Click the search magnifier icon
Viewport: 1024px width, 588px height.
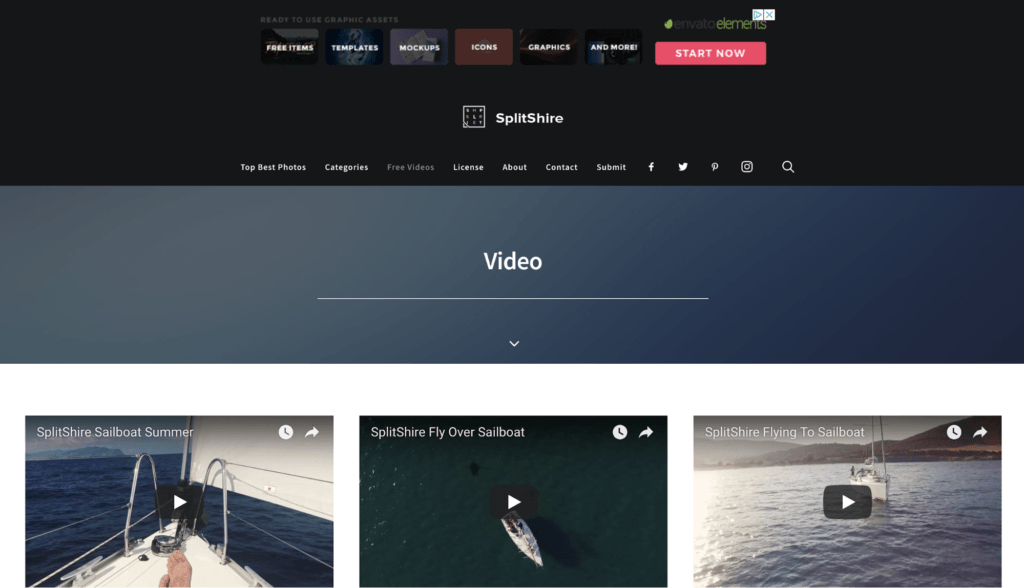(788, 167)
